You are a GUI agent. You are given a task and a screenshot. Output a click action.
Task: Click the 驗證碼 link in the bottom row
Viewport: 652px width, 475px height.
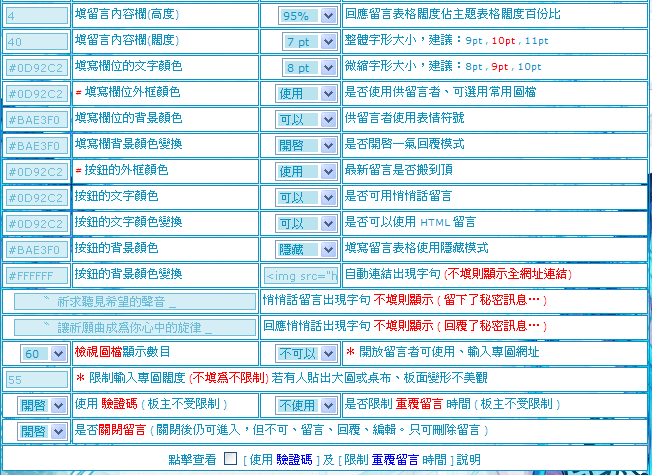tap(294, 460)
